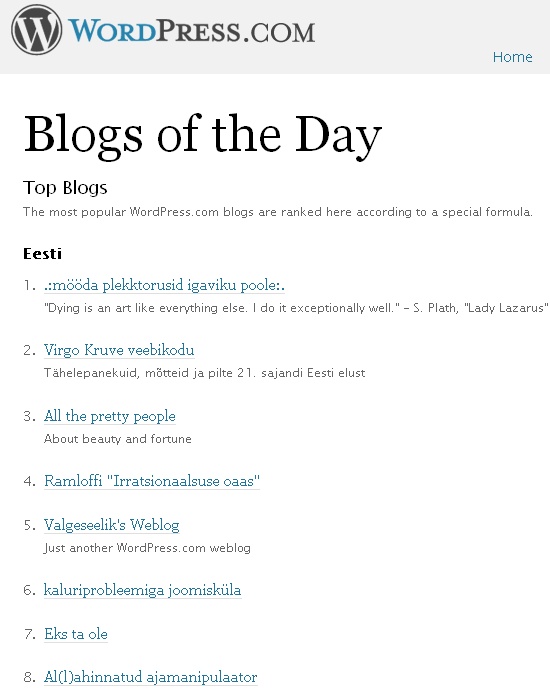Click 'Just another WordPress.com weblog' text

[x=147, y=548]
